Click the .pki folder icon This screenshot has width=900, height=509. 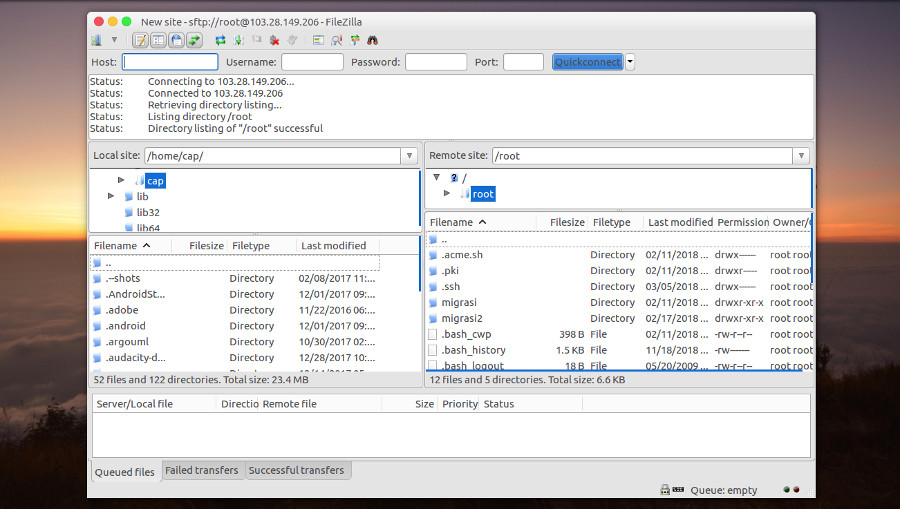click(x=433, y=271)
